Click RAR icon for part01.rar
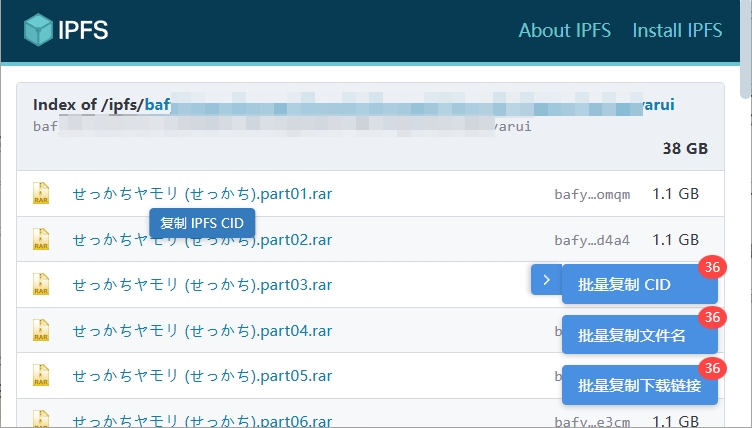The width and height of the screenshot is (752, 428). click(41, 193)
